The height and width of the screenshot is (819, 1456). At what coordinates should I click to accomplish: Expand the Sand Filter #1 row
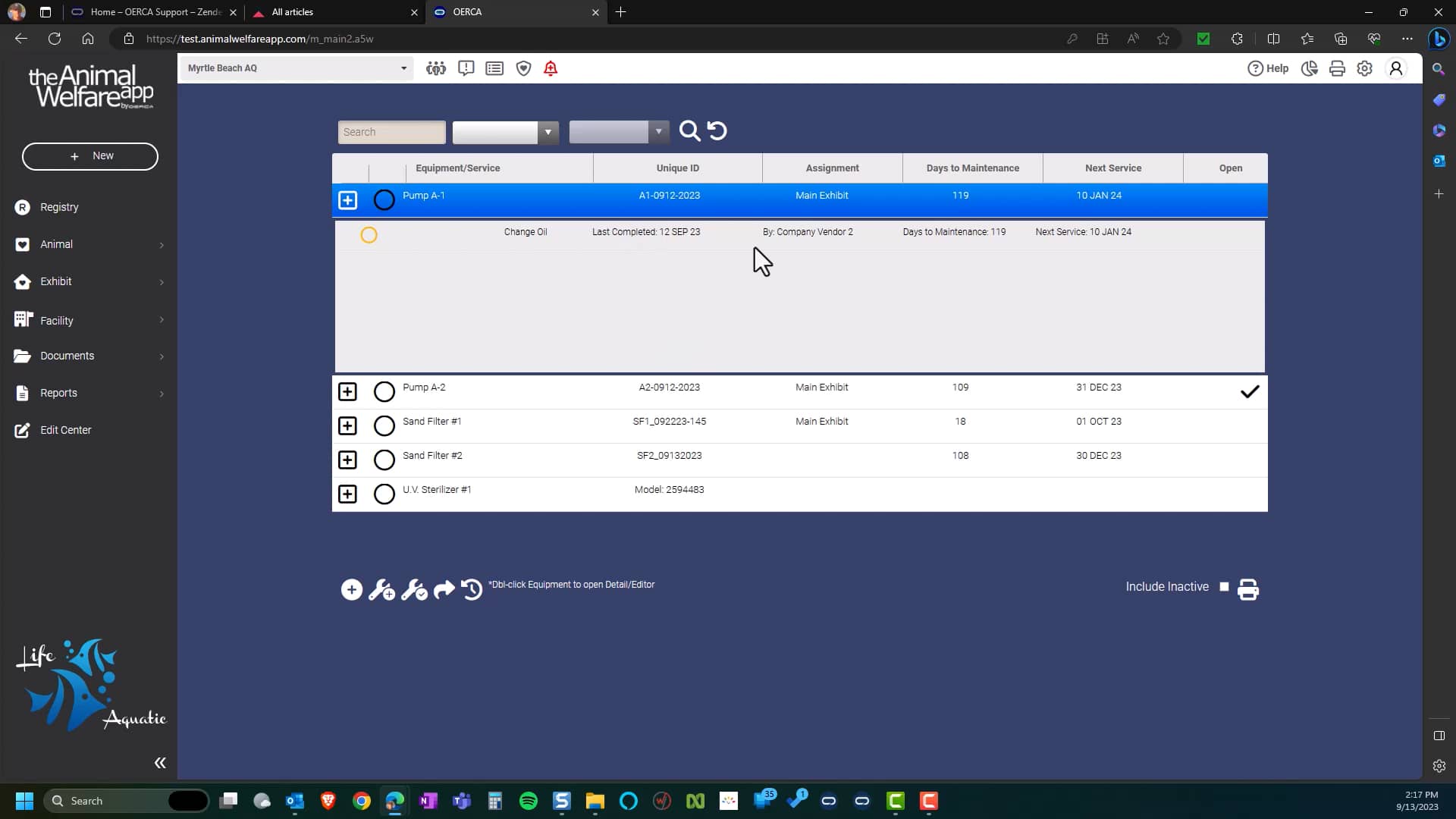(x=347, y=425)
